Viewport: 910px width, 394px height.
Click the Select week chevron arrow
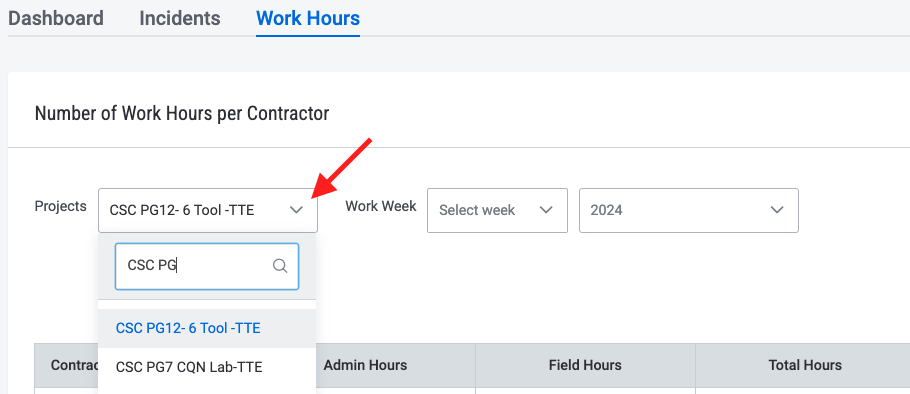click(546, 210)
